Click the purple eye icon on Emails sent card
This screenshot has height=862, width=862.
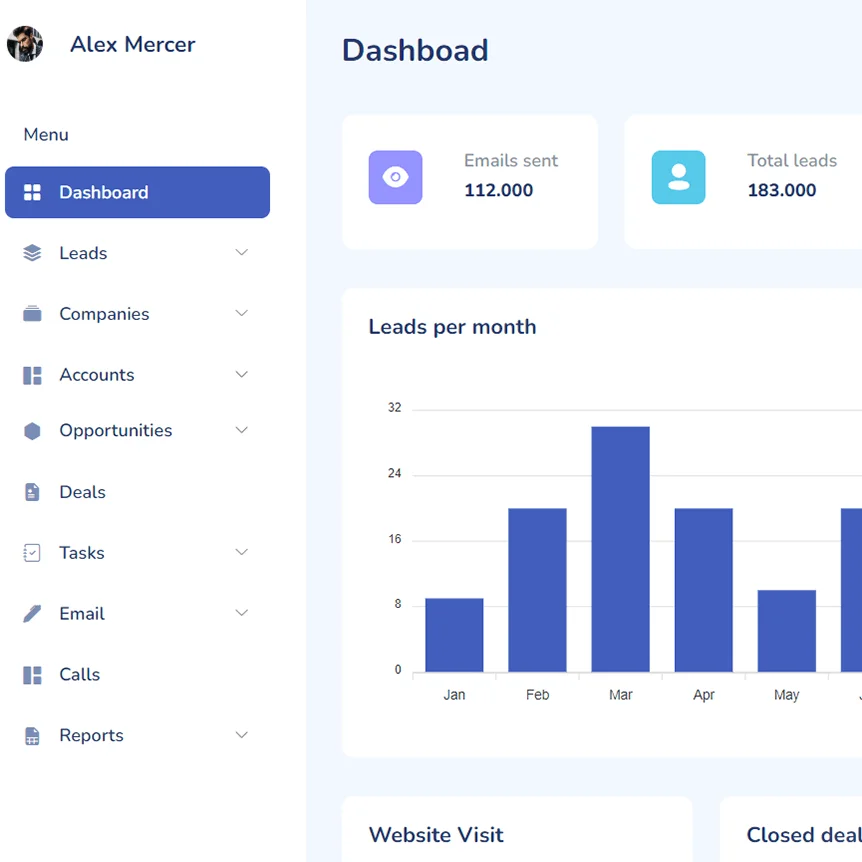[x=395, y=176]
